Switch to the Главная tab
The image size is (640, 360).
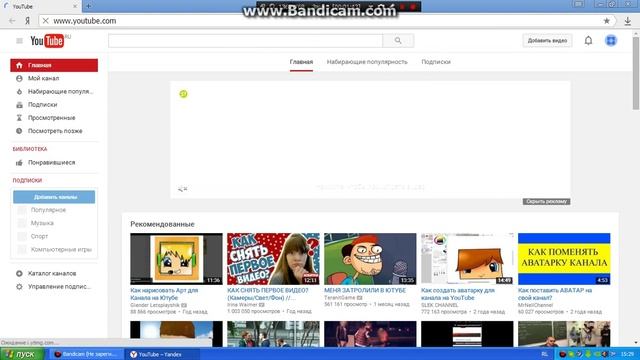[x=301, y=62]
